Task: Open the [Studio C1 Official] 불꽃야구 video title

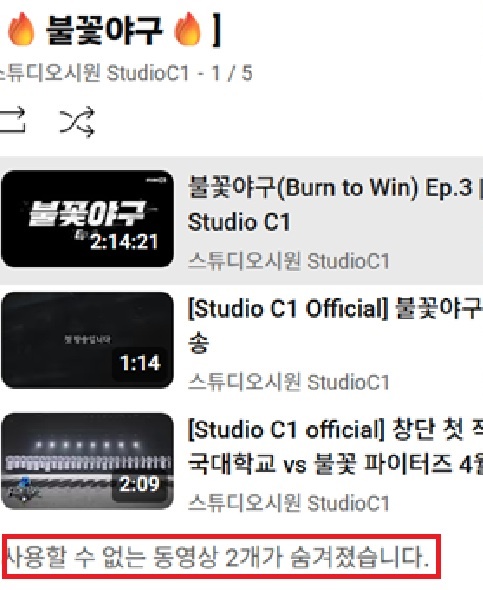Action: tap(335, 325)
